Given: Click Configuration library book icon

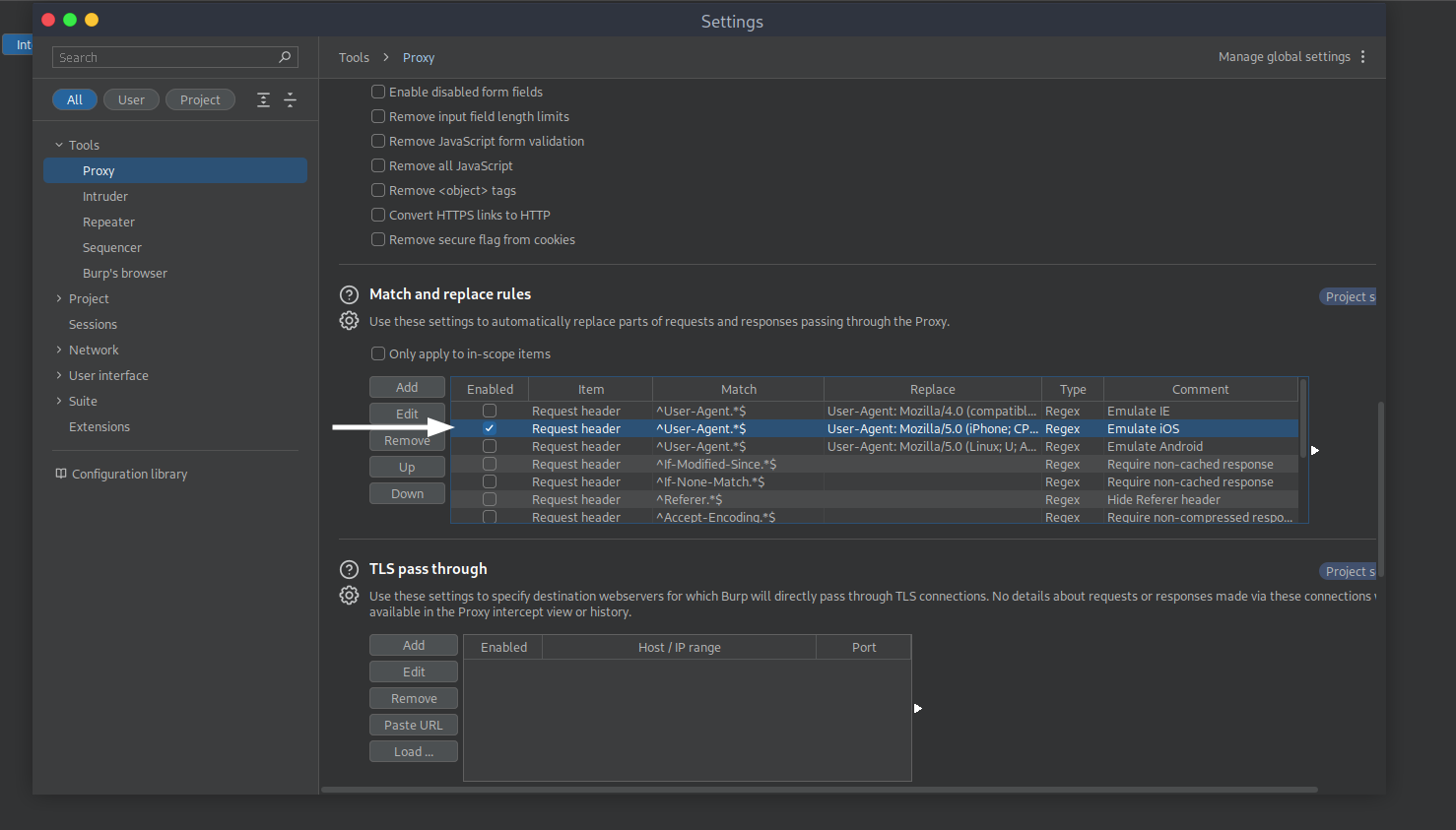Looking at the screenshot, I should (61, 474).
